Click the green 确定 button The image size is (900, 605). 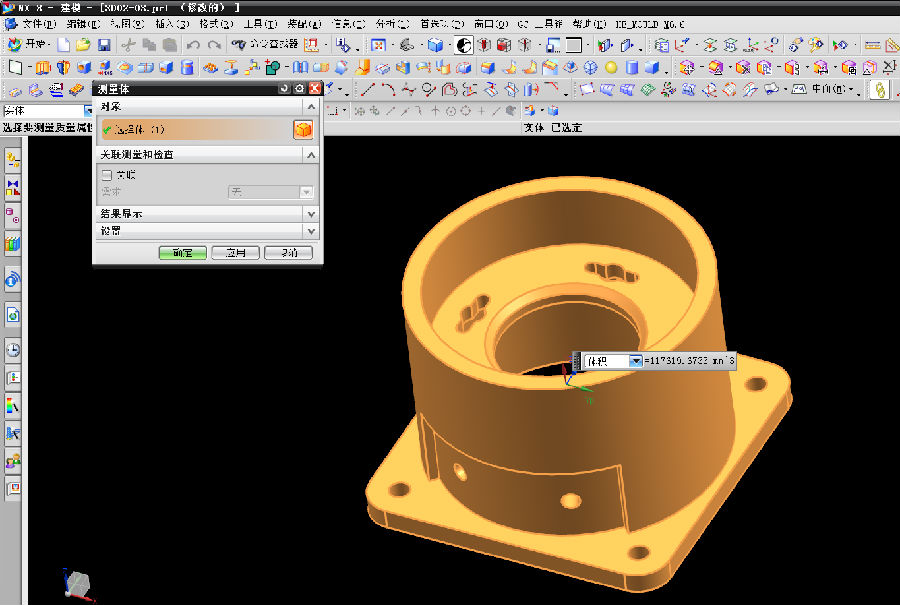[182, 253]
